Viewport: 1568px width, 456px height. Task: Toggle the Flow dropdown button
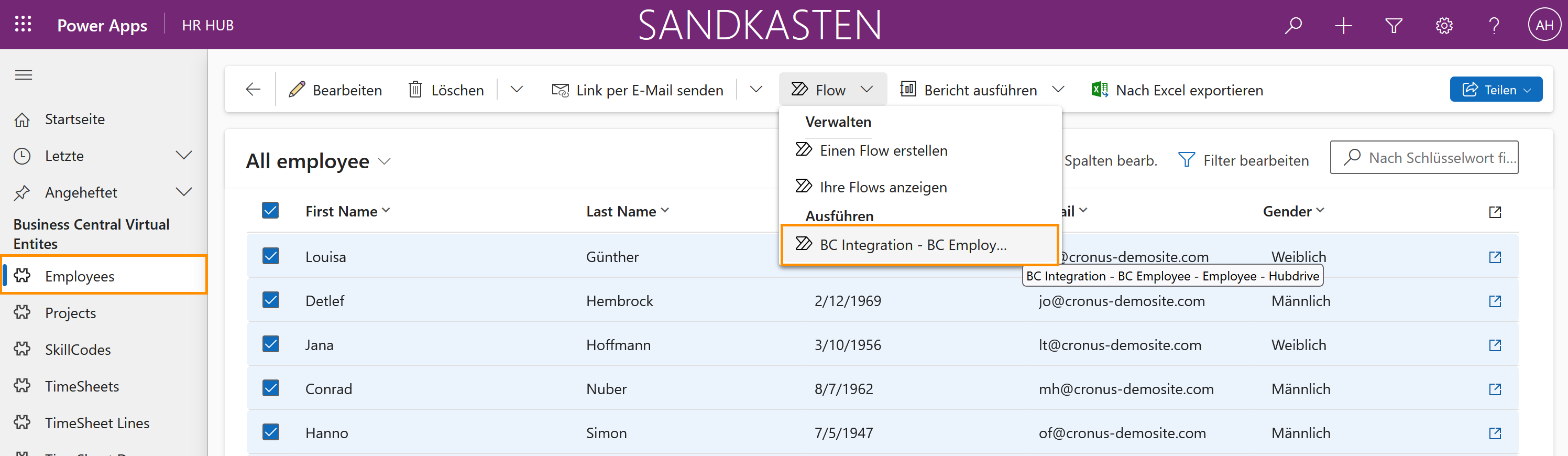click(x=832, y=90)
